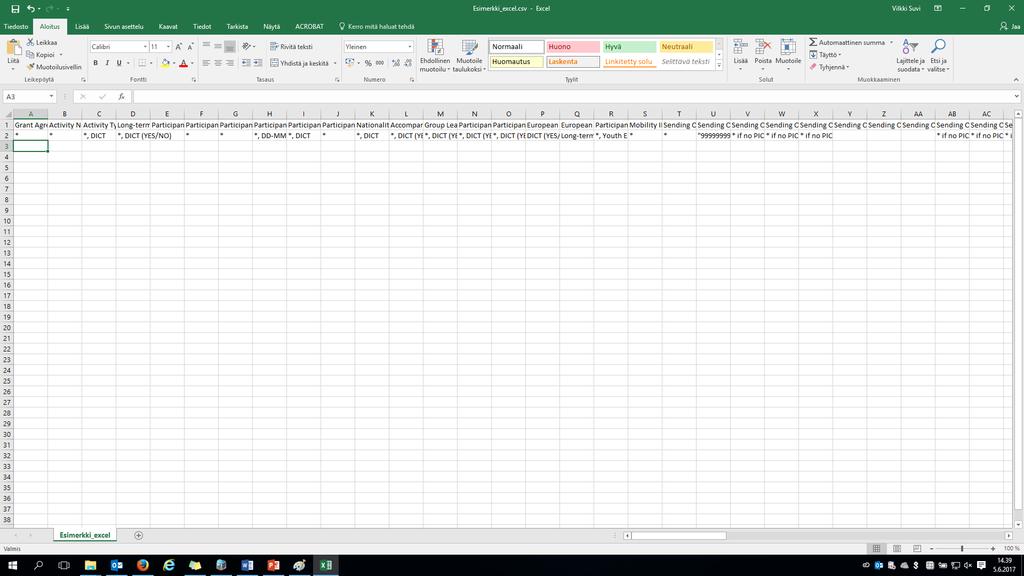Switch to the Tarkista review tab
The image size is (1024, 576).
point(237,27)
